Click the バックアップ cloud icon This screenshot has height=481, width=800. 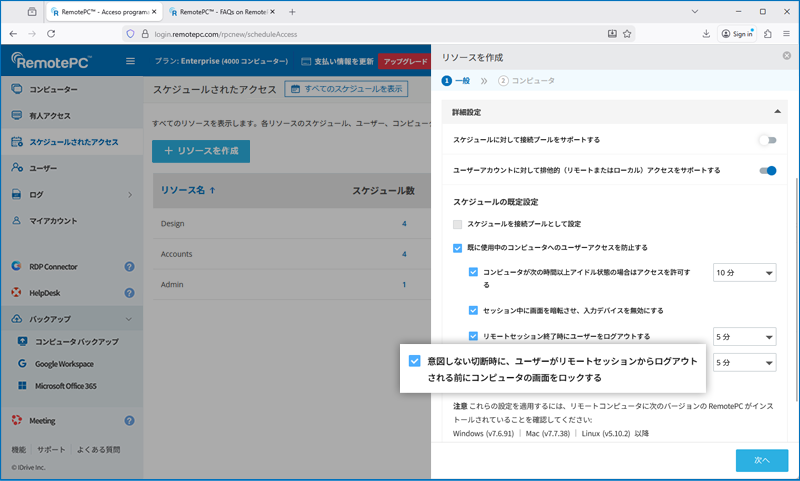16,319
